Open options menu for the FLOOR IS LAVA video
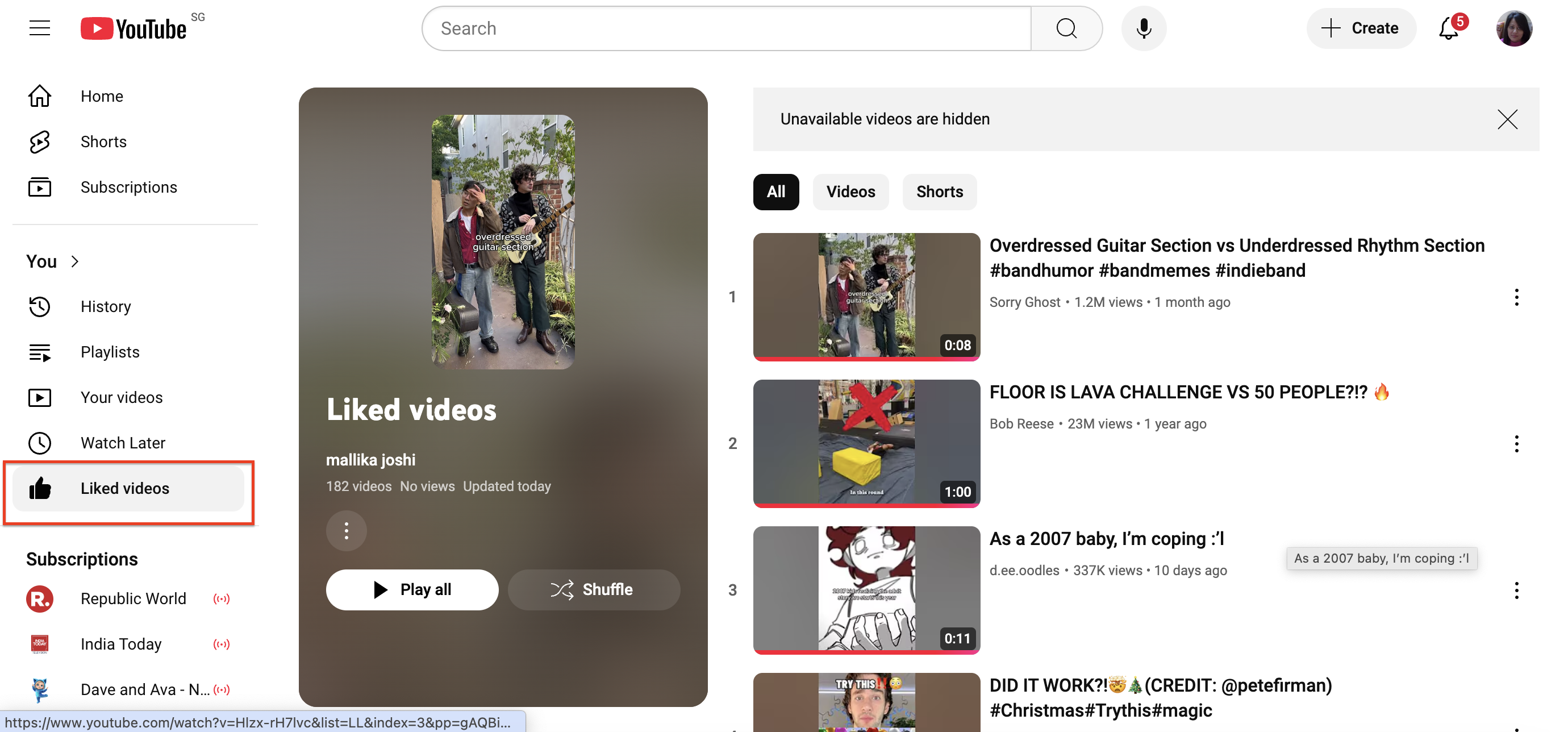Screen dimensions: 1568x732 (x=1516, y=444)
